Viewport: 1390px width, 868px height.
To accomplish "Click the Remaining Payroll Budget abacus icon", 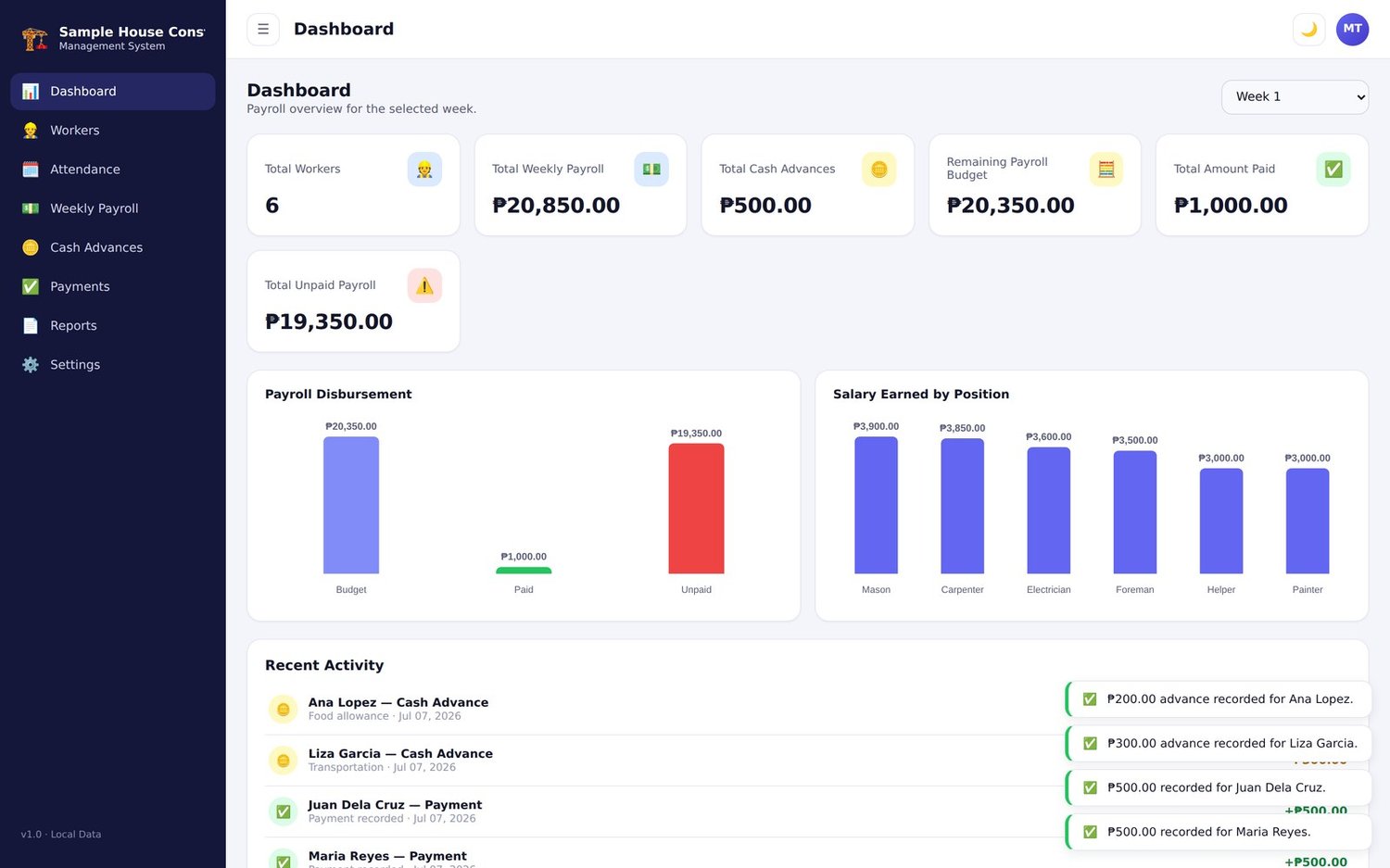I will coord(1106,170).
